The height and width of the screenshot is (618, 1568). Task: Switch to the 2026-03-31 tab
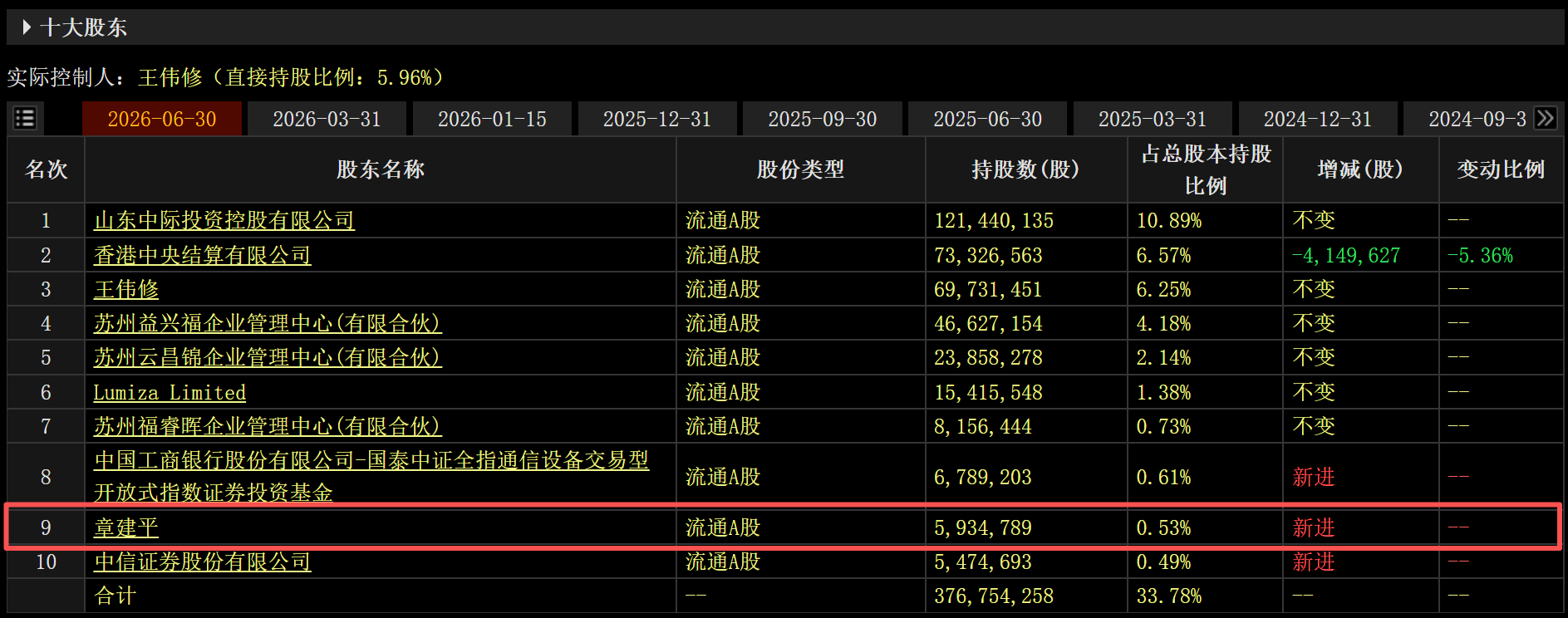click(327, 119)
